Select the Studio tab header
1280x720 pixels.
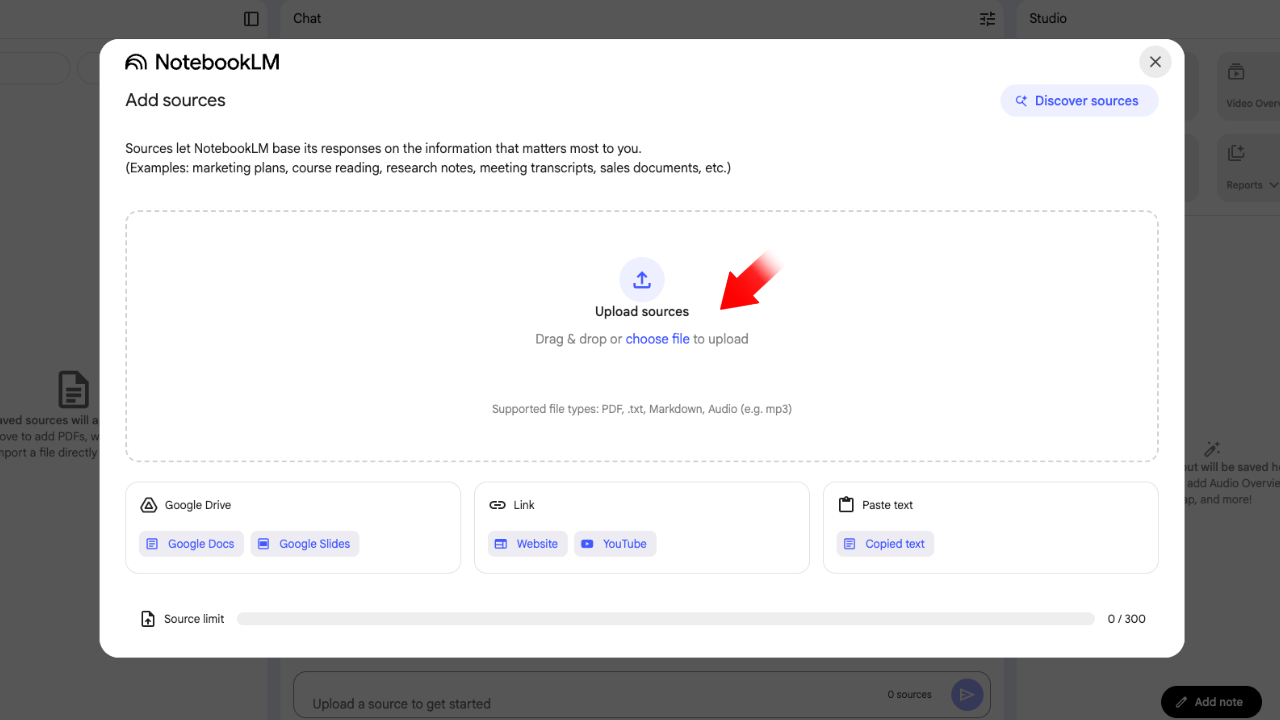[1048, 19]
